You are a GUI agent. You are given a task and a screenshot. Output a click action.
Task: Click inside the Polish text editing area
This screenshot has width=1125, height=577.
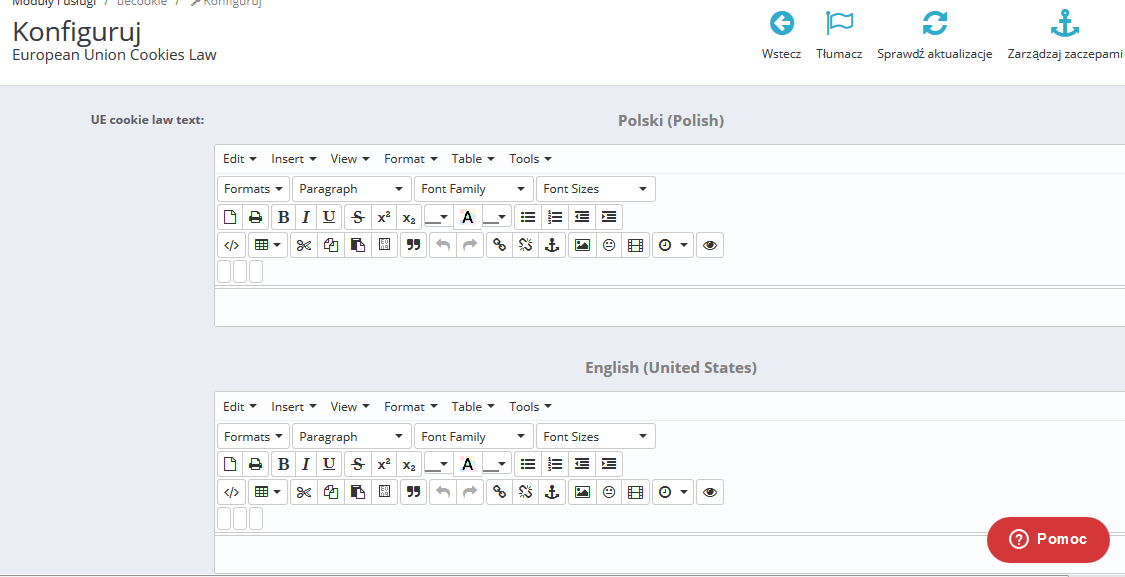click(668, 307)
